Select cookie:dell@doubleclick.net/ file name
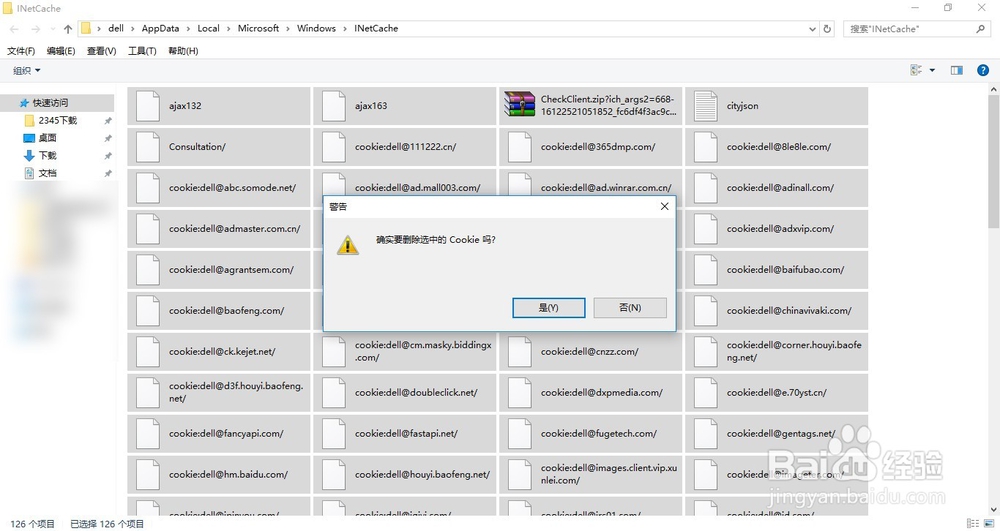This screenshot has width=1000, height=531. [x=416, y=393]
